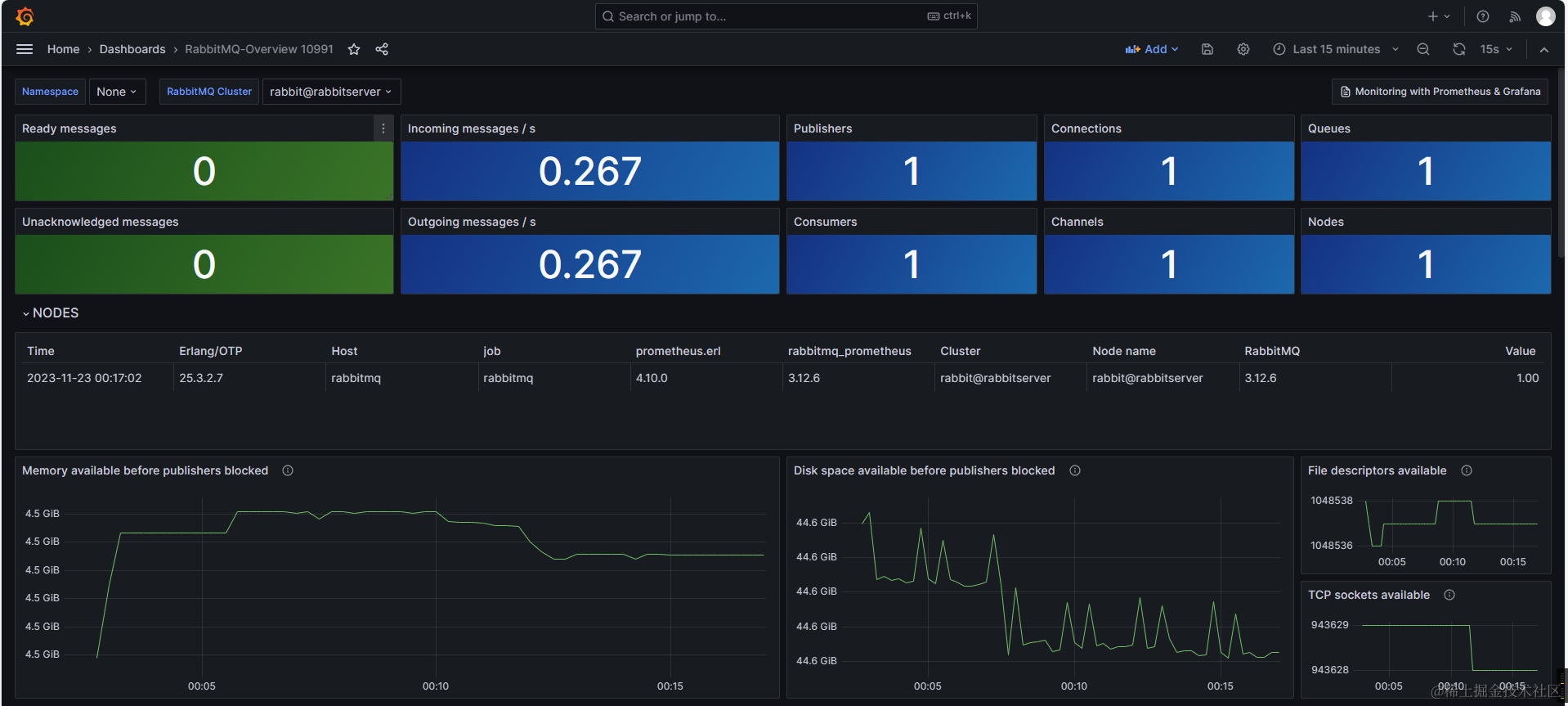Image resolution: width=1568 pixels, height=706 pixels.
Task: Sort table by rabbitmq_prometheus column header
Action: [x=849, y=351]
